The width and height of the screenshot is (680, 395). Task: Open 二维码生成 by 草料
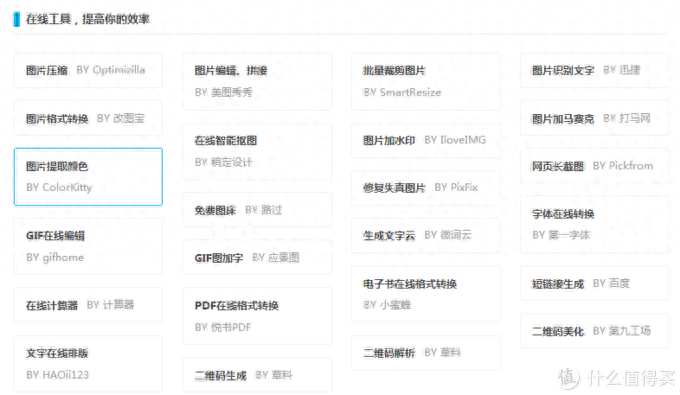click(x=257, y=375)
